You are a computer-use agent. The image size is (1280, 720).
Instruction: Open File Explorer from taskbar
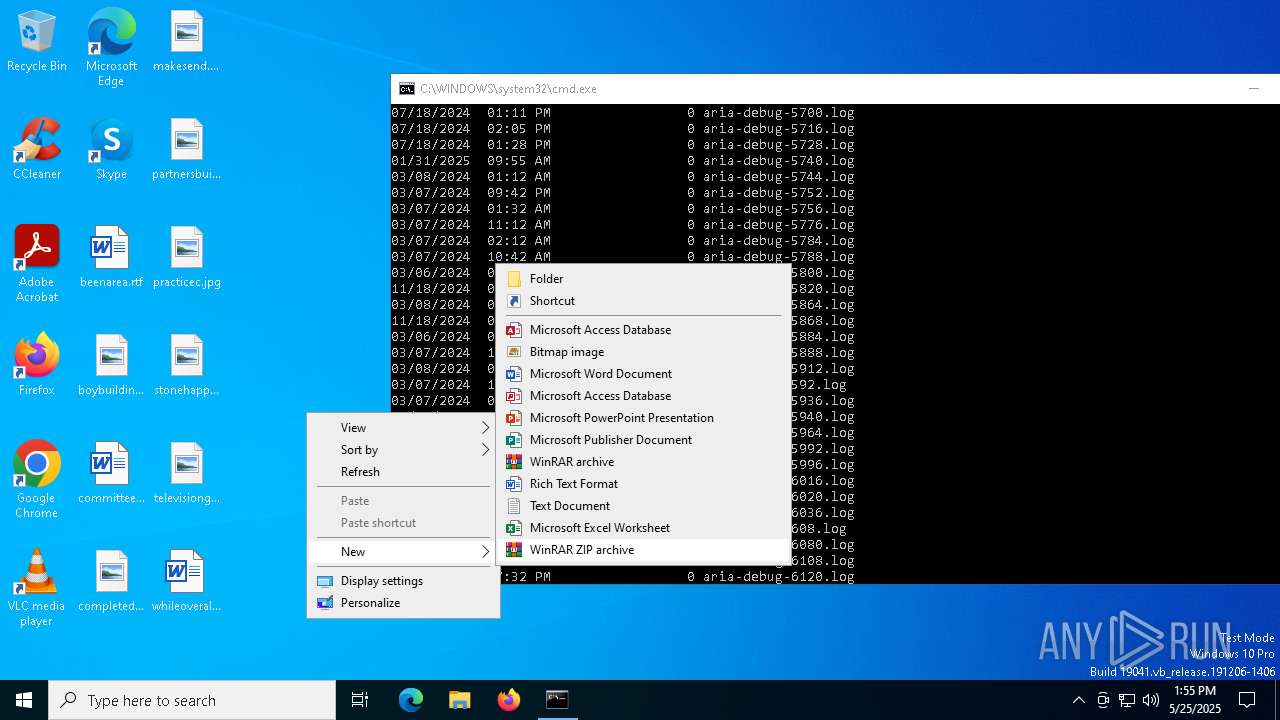(459, 700)
